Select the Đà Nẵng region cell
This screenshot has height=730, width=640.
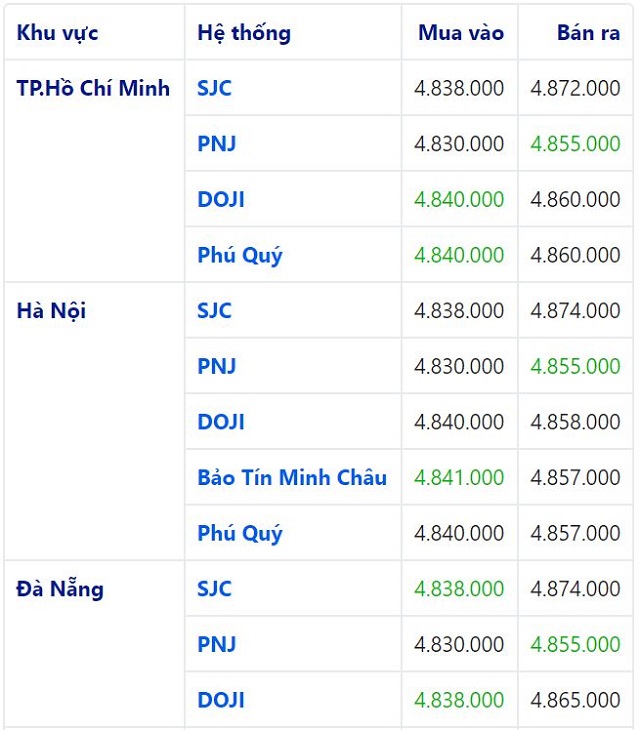pyautogui.click(x=60, y=589)
